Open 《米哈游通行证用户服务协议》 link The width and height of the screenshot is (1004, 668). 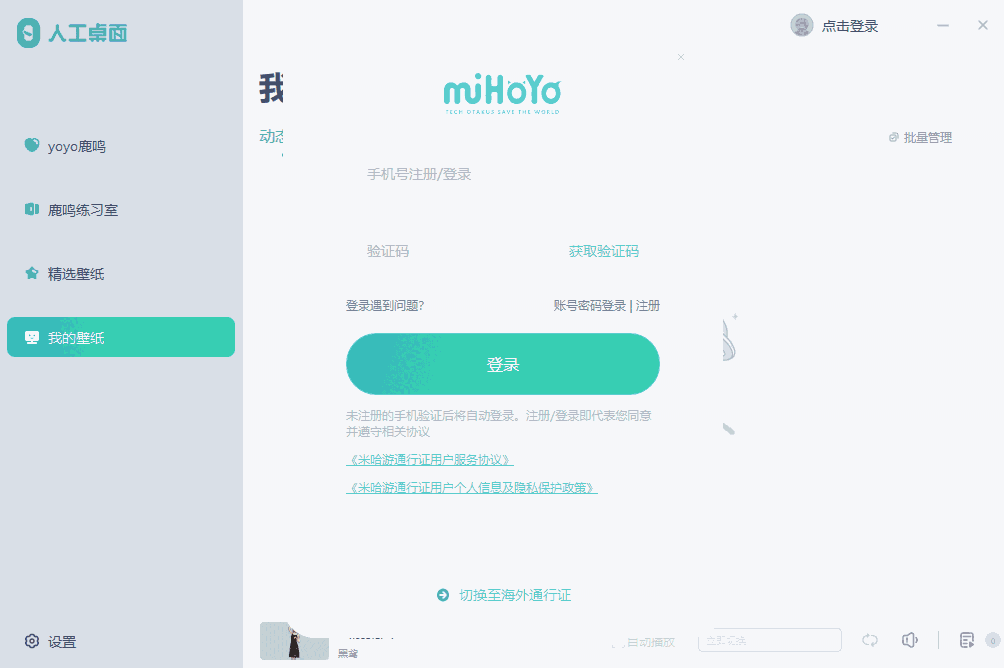tap(430, 460)
